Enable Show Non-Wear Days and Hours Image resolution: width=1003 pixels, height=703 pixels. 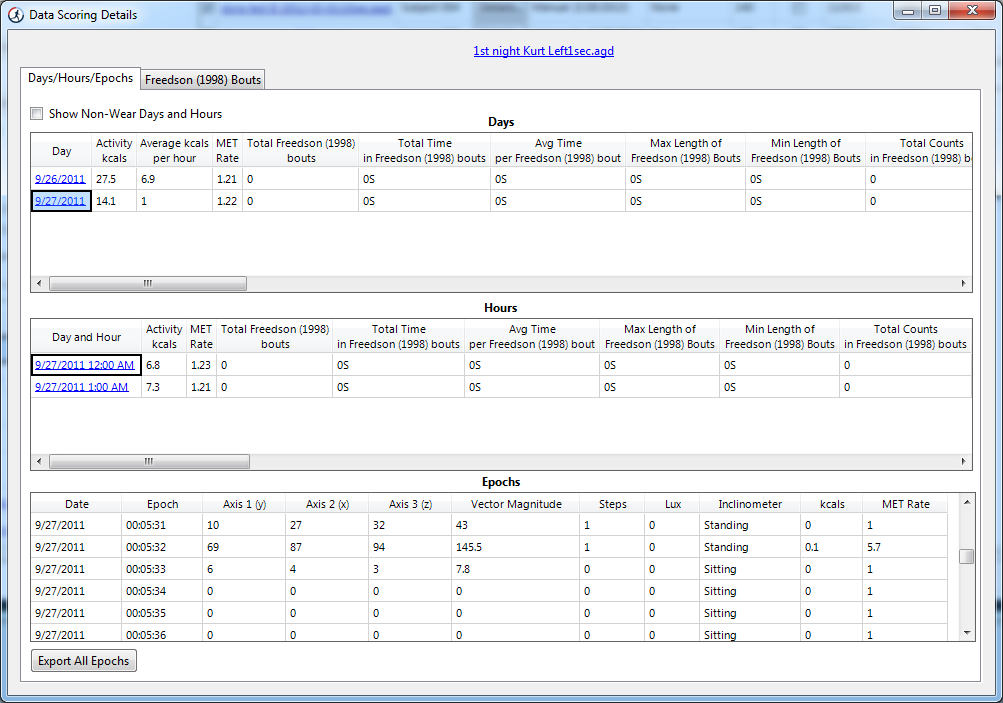36,113
